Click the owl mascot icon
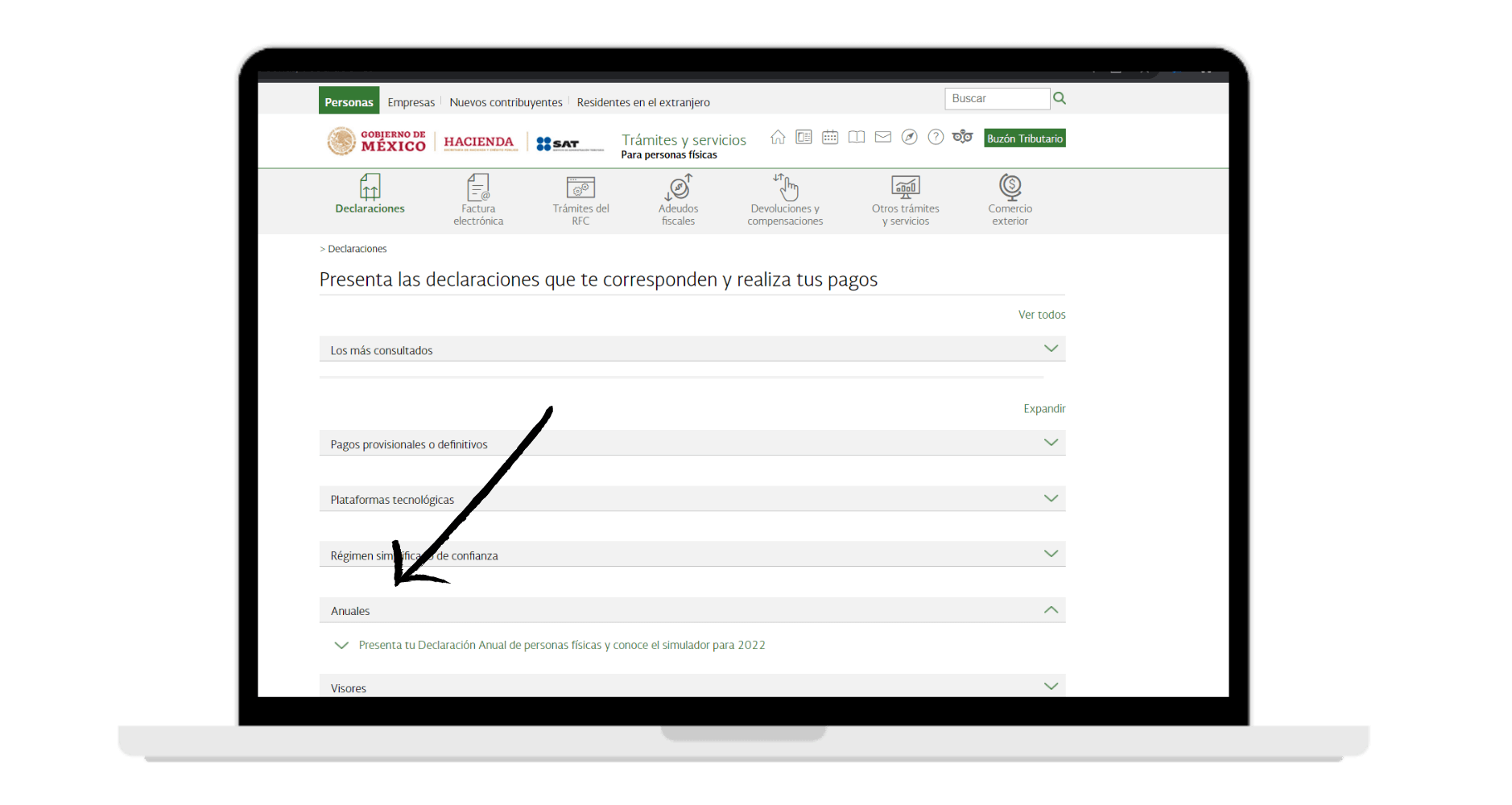 963,137
